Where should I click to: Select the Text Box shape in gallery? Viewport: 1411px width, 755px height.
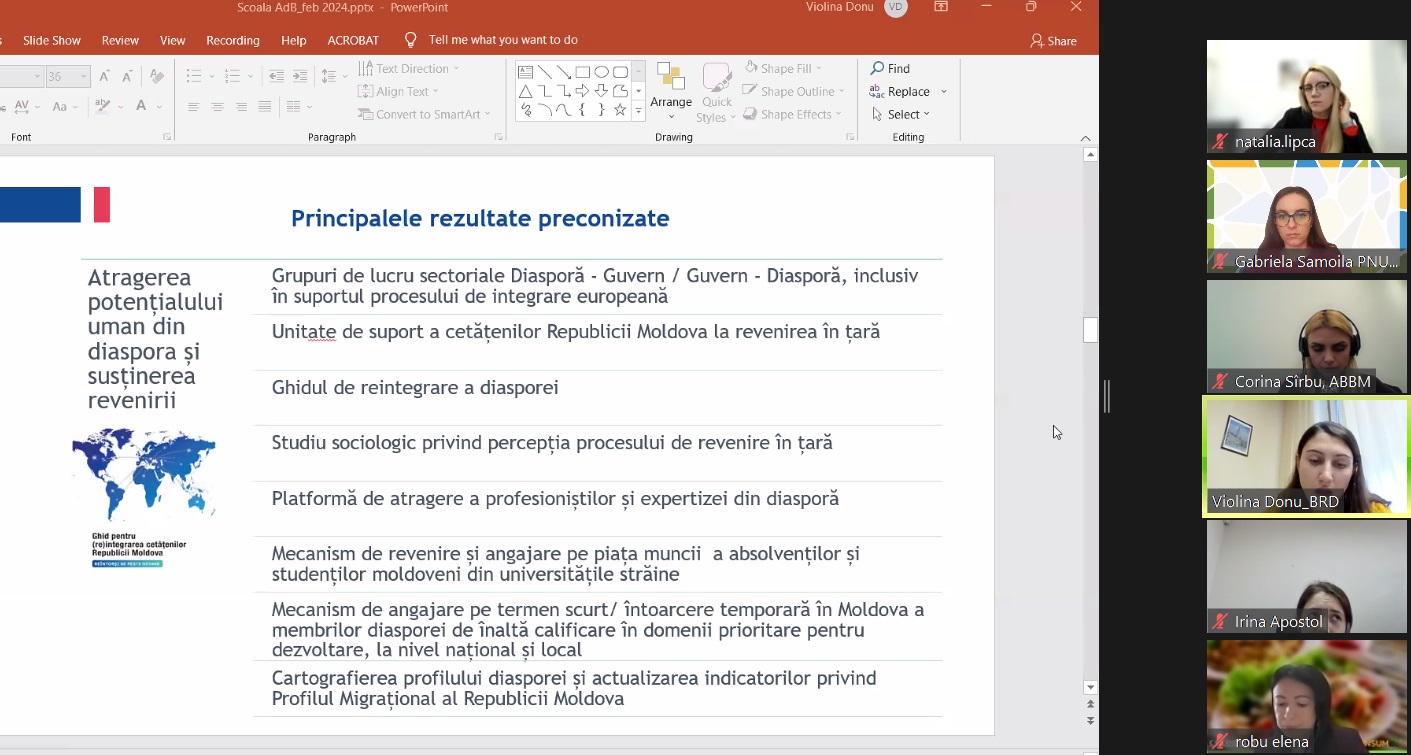point(525,72)
